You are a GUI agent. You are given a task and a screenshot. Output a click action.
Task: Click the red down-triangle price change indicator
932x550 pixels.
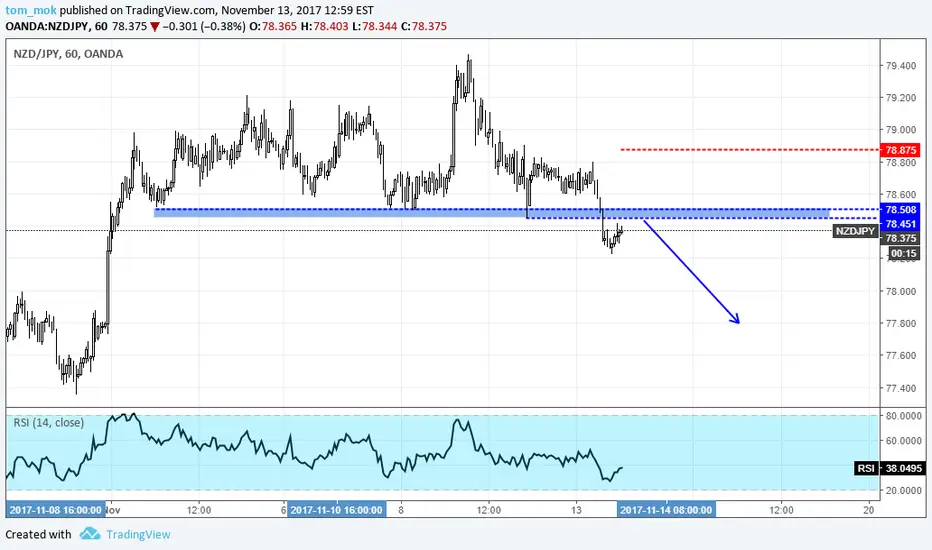point(155,27)
